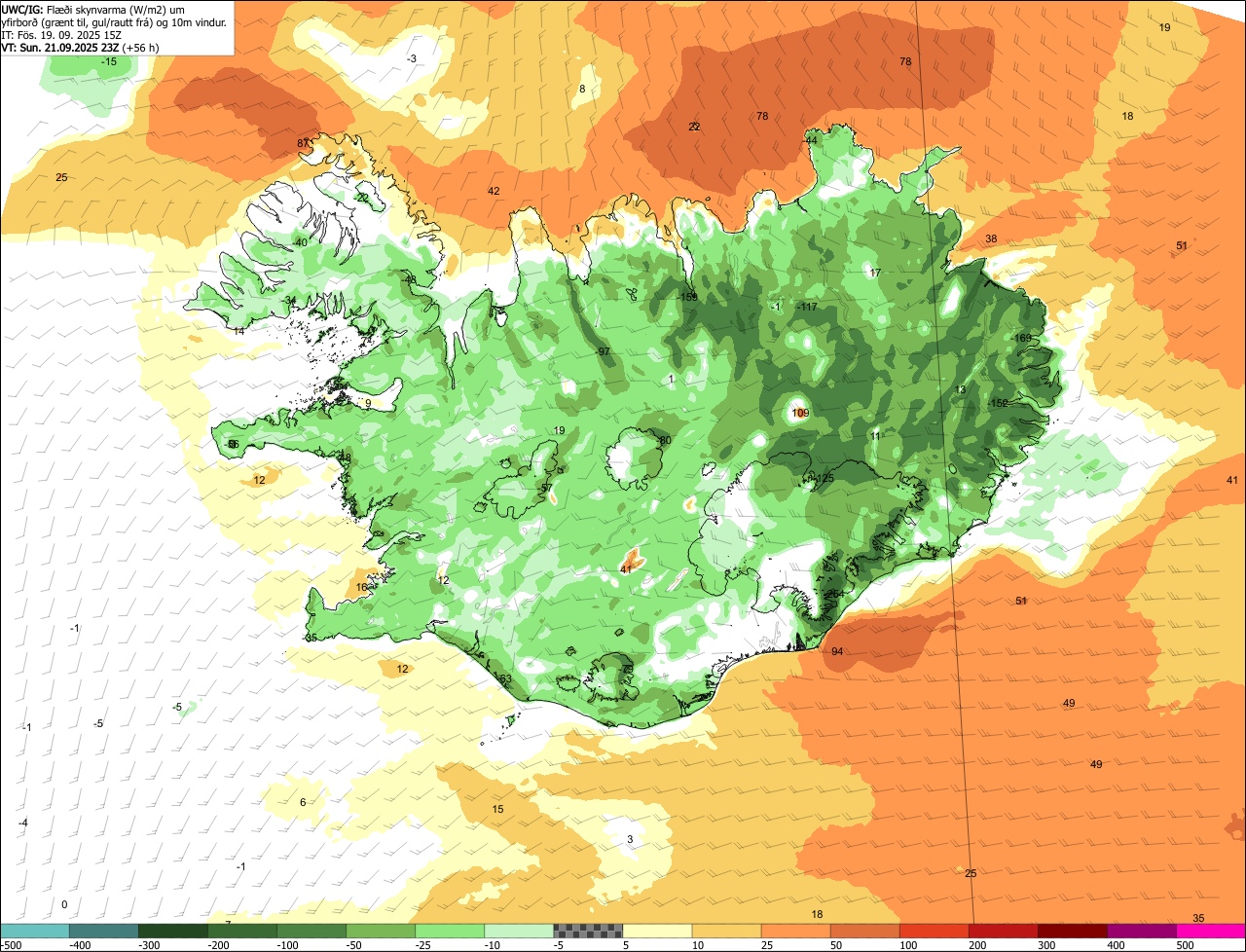This screenshot has height=952, width=1246.
Task: Click the map value '6' in the southwest sea
Action: (x=303, y=802)
